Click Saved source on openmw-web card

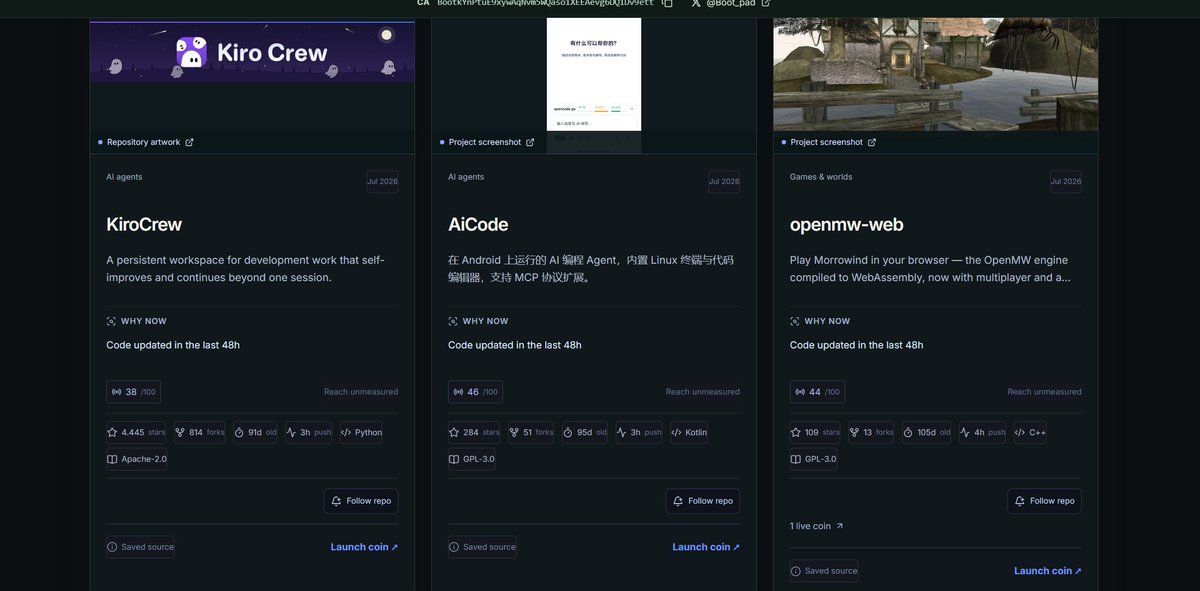tap(824, 571)
